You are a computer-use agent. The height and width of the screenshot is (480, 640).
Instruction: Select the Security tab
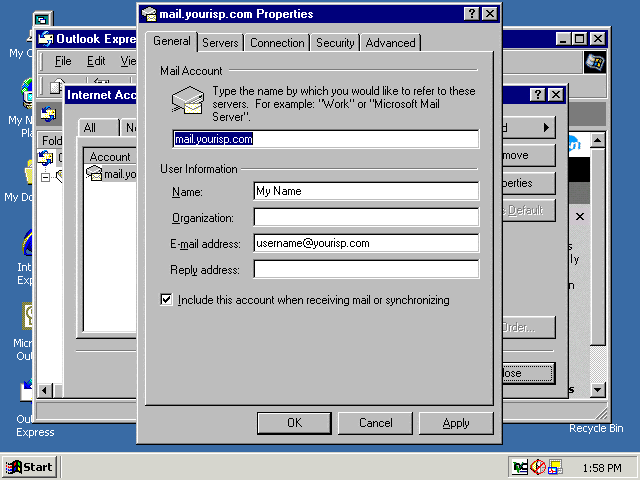pyautogui.click(x=335, y=43)
